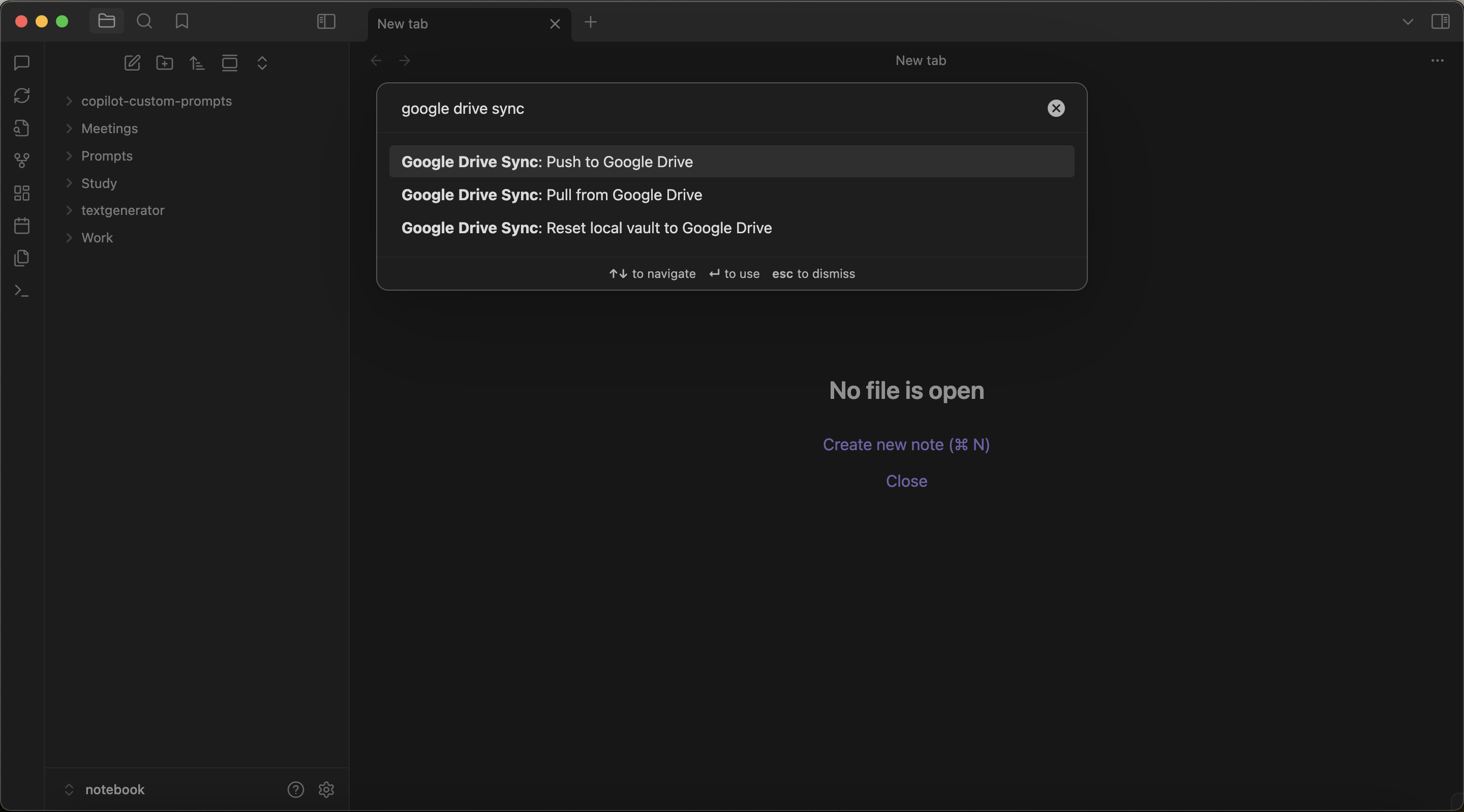Expand or collapse all folders icon
1464x812 pixels.
[262, 63]
